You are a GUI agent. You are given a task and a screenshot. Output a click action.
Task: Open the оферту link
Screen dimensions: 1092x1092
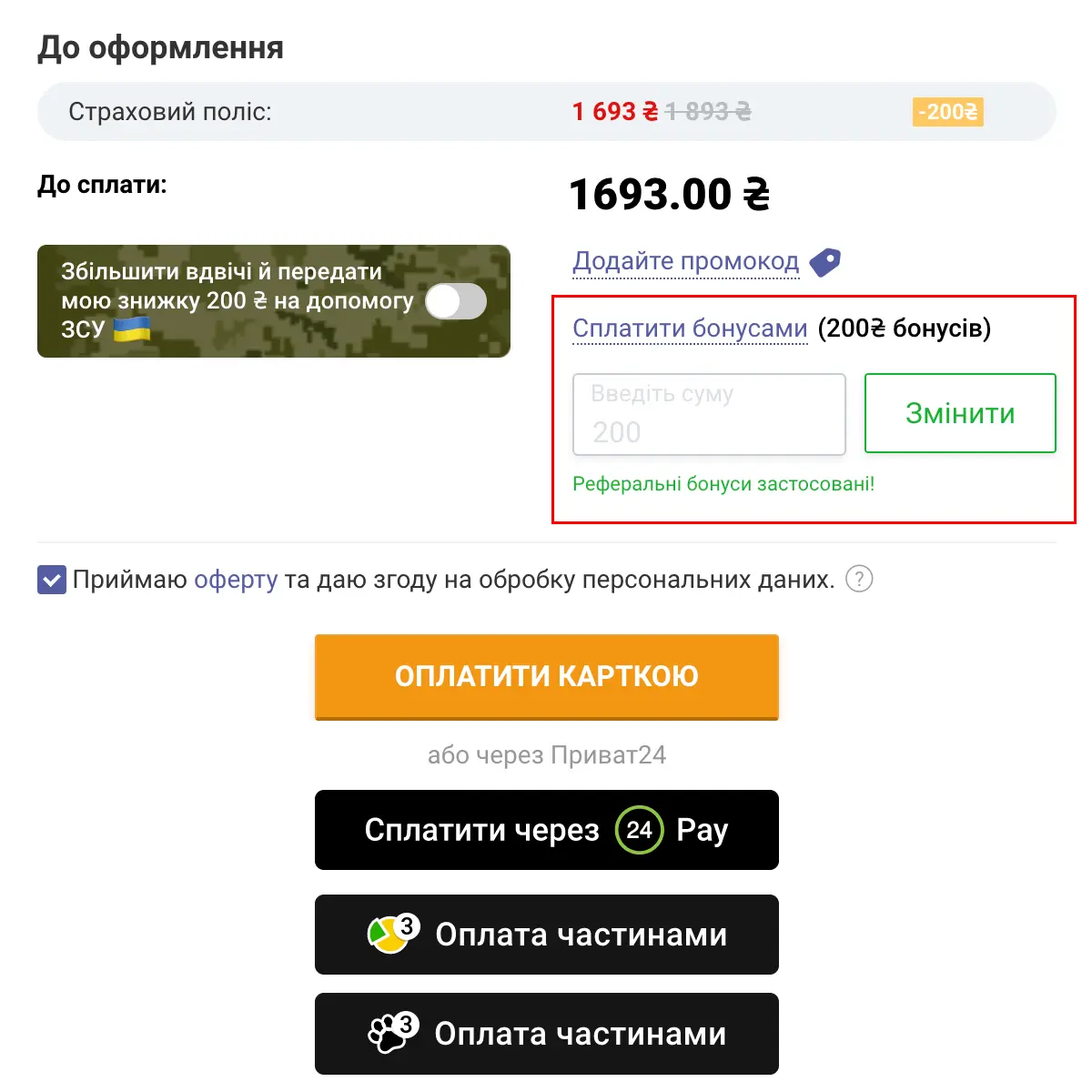[x=236, y=580]
